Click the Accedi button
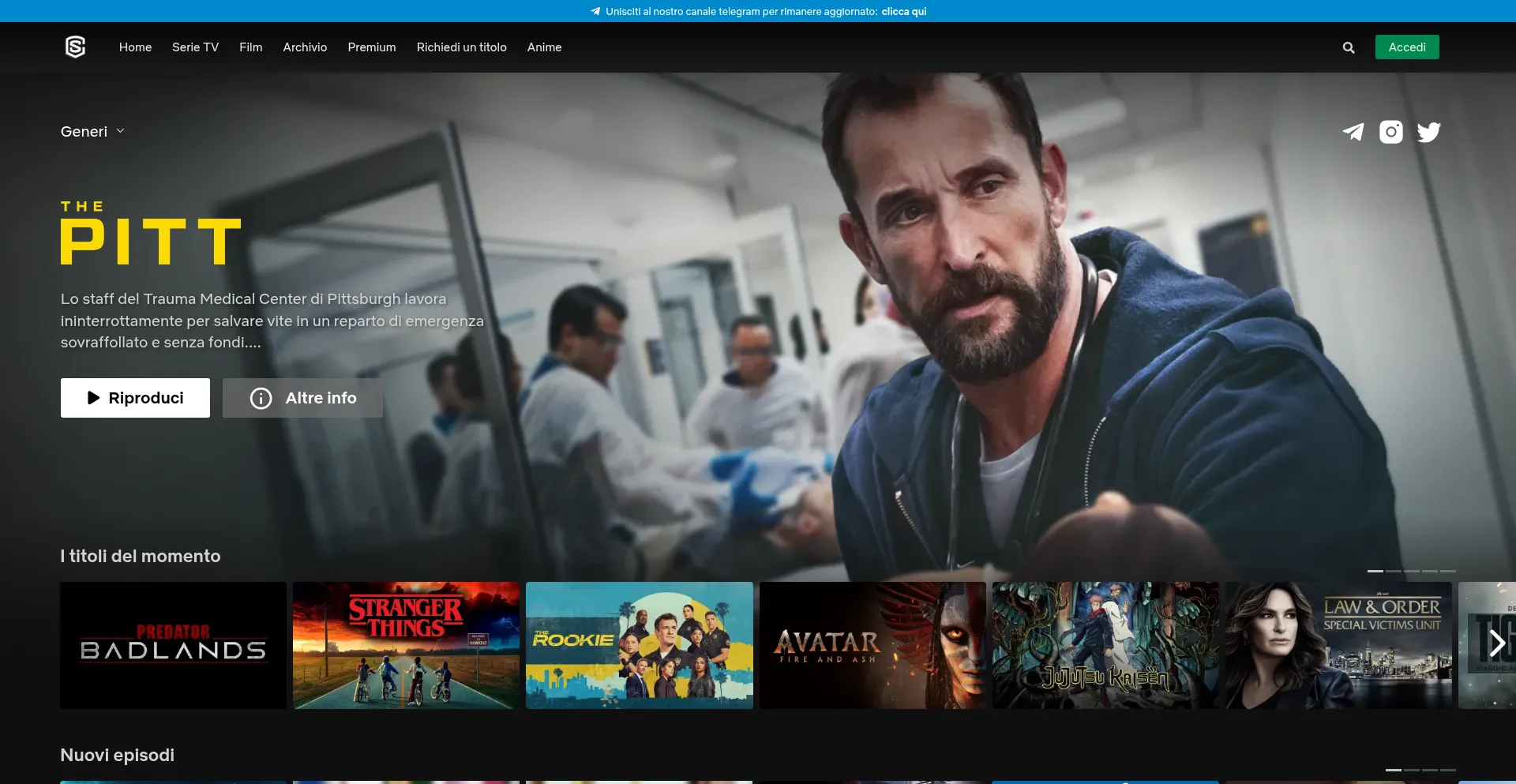 [1406, 47]
